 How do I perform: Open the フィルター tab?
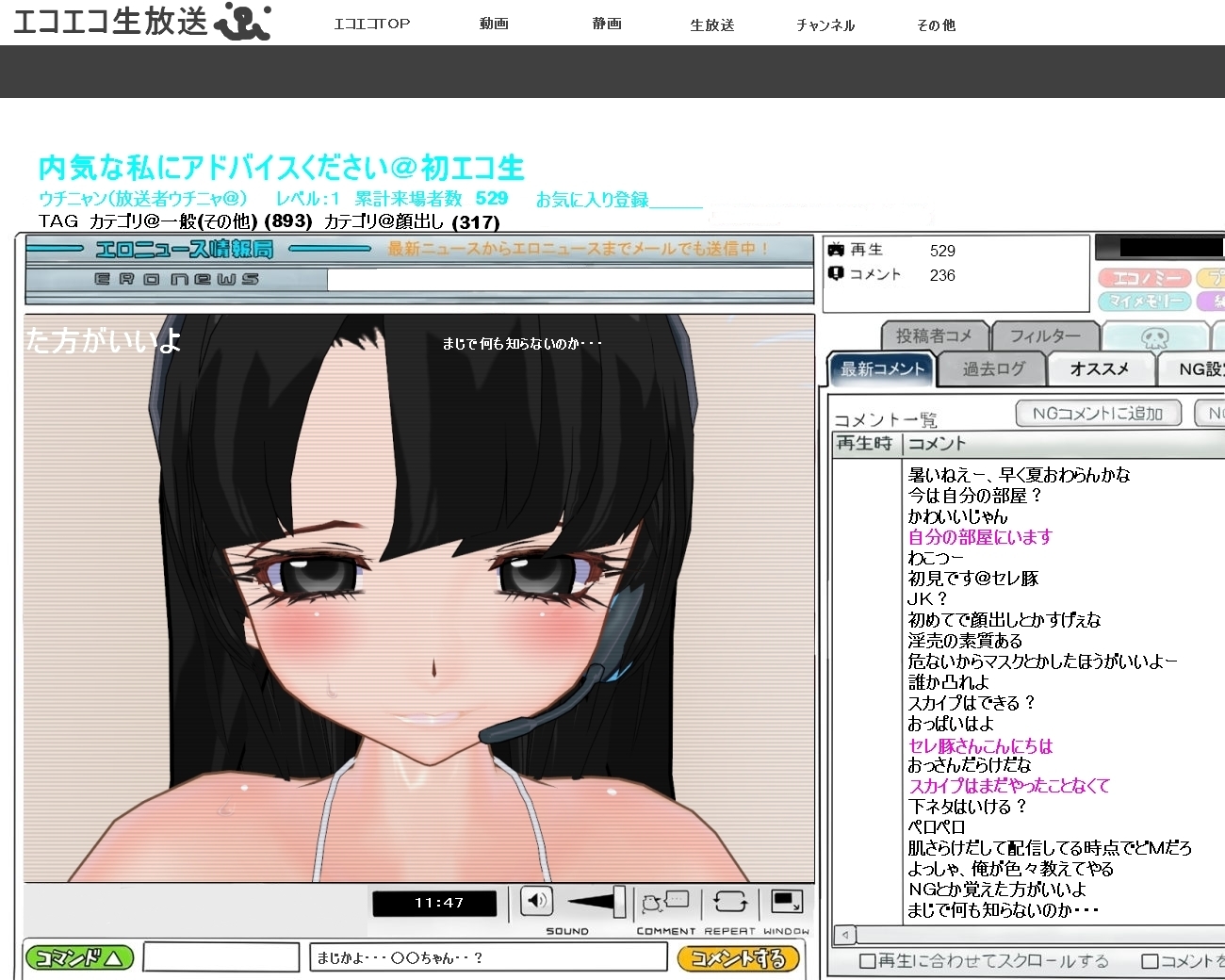point(1045,336)
